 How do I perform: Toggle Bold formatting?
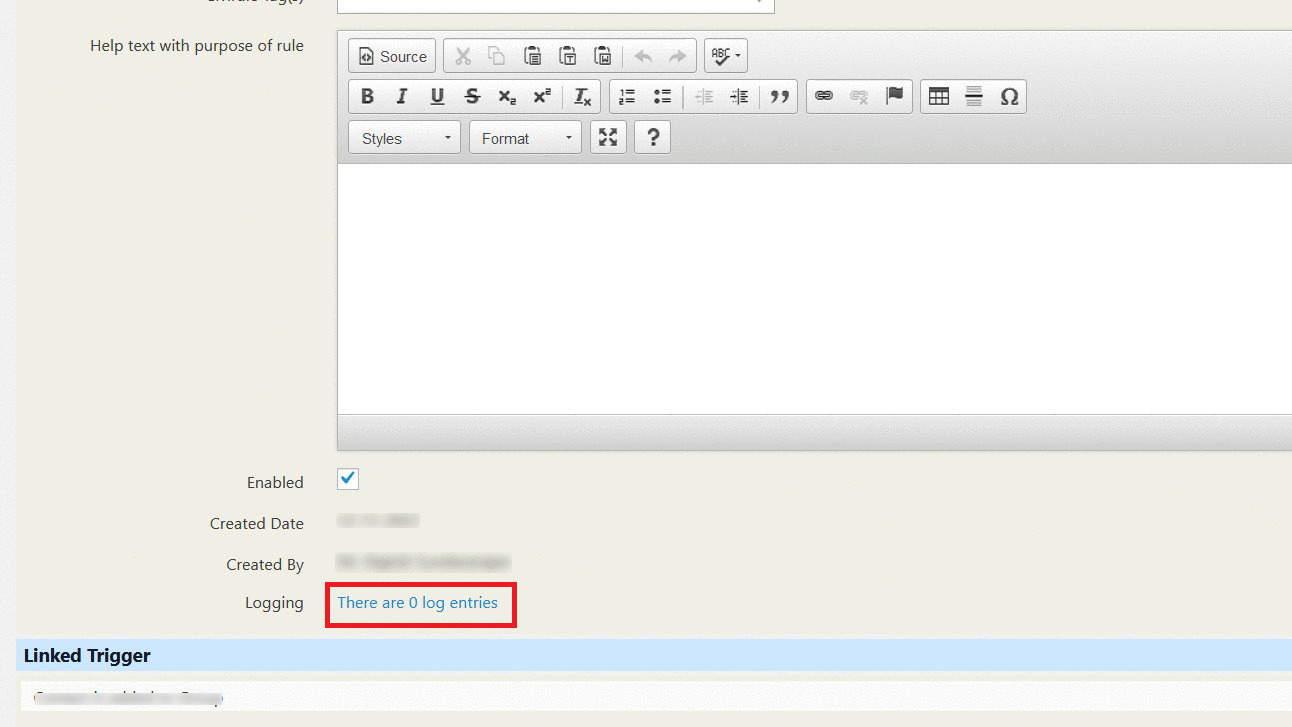367,97
